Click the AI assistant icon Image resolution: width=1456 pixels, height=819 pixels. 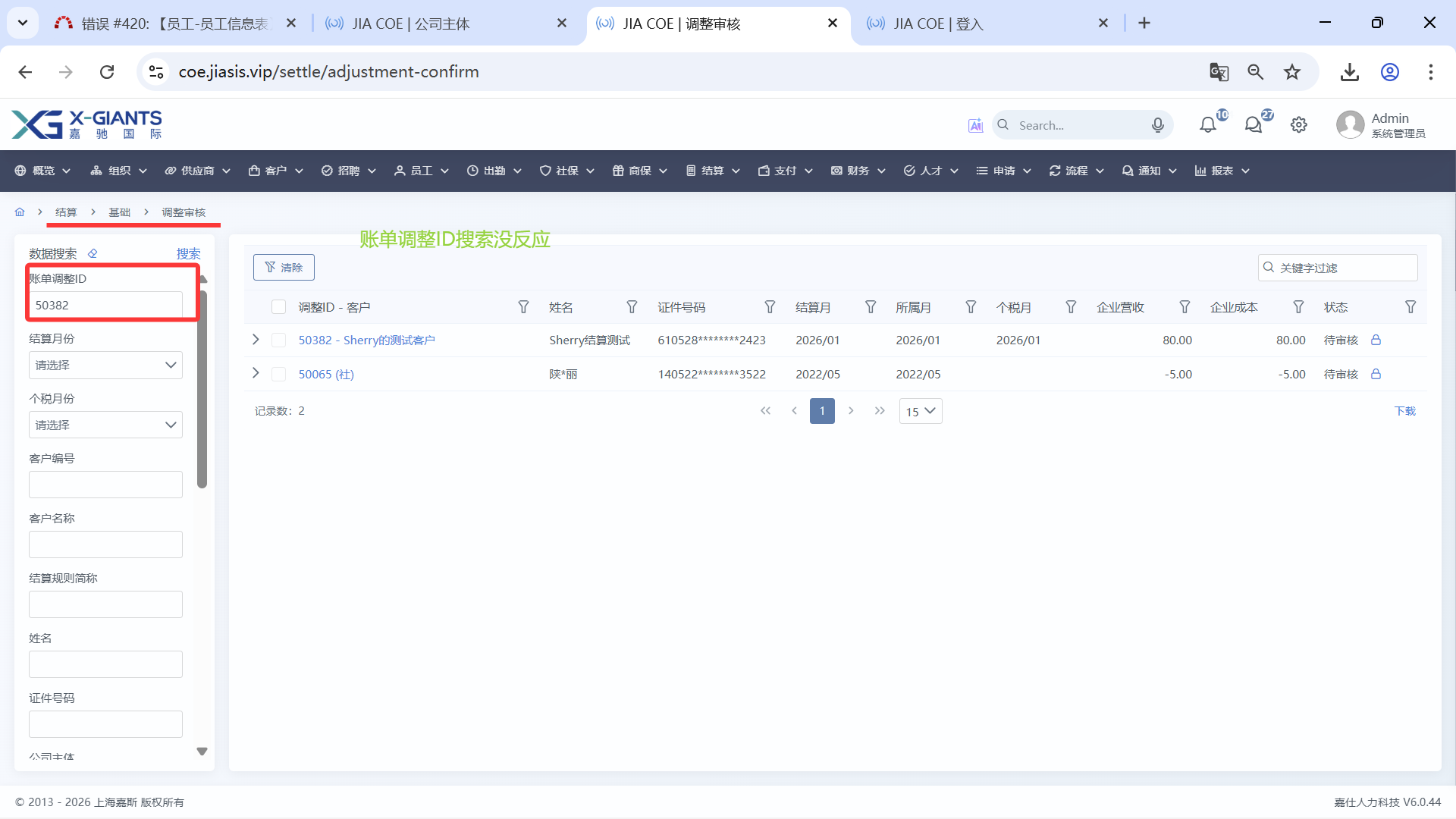975,125
